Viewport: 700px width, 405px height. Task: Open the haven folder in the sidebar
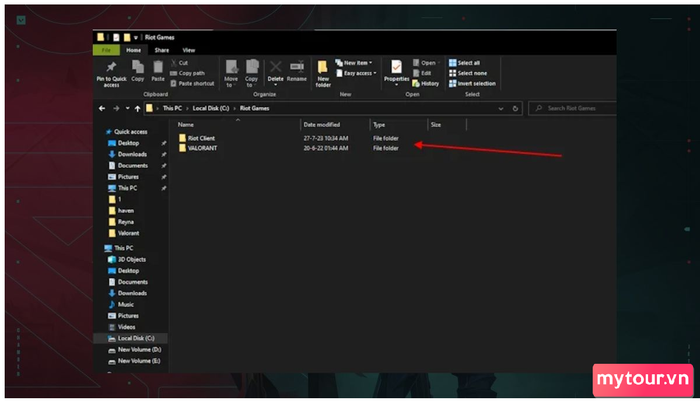point(121,211)
